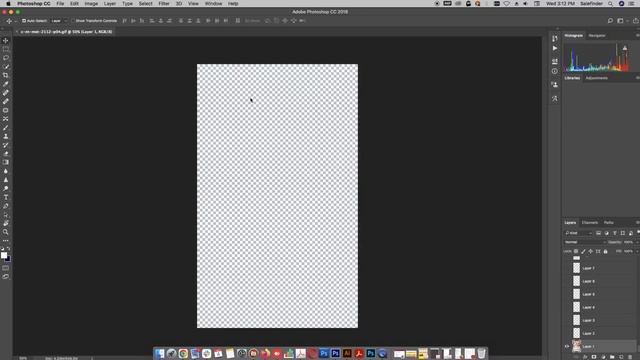Toggle lock position
Image resolution: width=640 pixels, height=360 pixels.
591,251
